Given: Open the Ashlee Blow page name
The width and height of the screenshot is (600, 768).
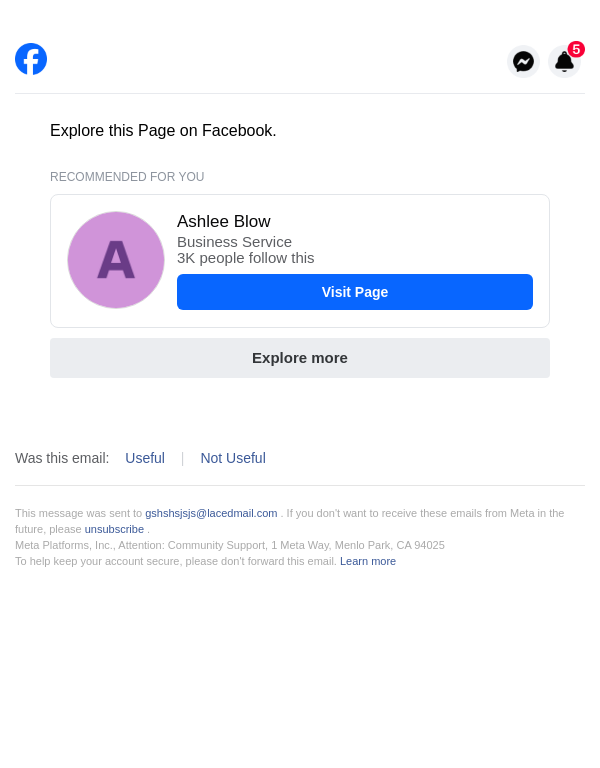Looking at the screenshot, I should click(x=224, y=222).
